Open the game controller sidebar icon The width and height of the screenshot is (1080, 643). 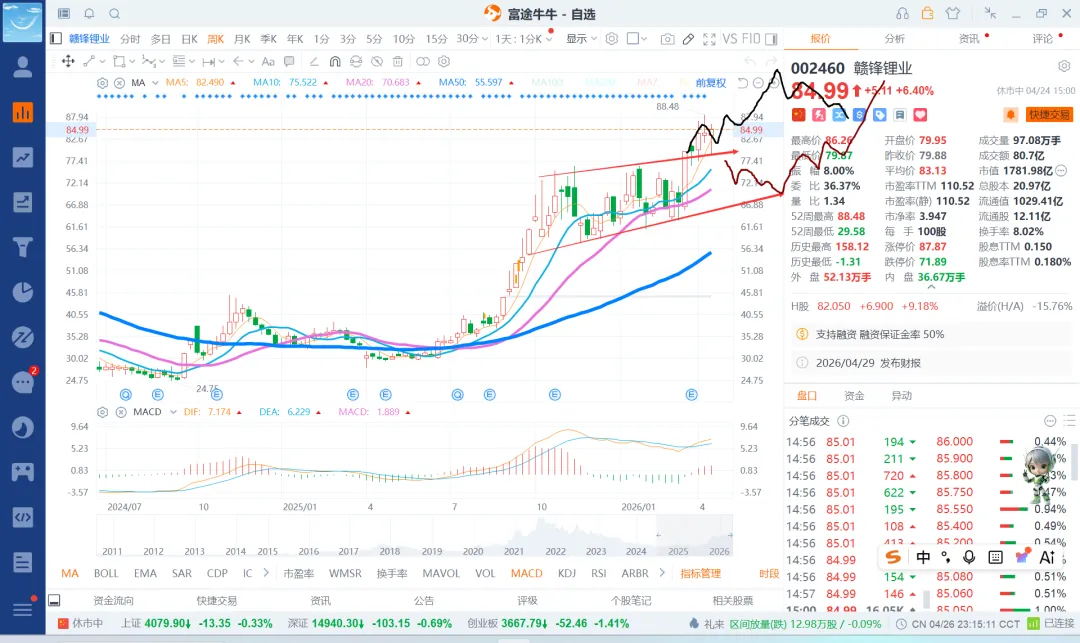coord(23,472)
